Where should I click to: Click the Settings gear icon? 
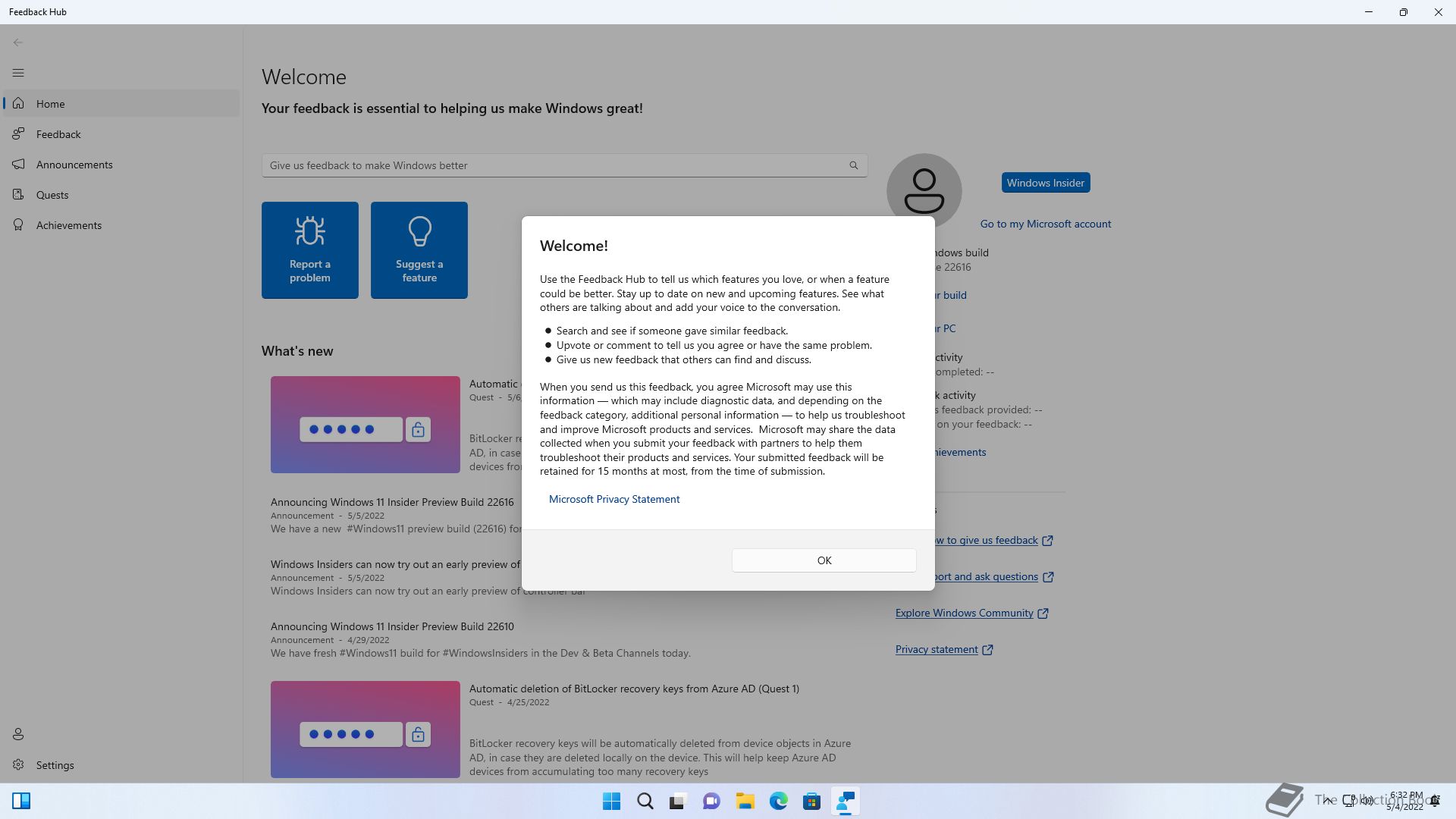[x=18, y=764]
